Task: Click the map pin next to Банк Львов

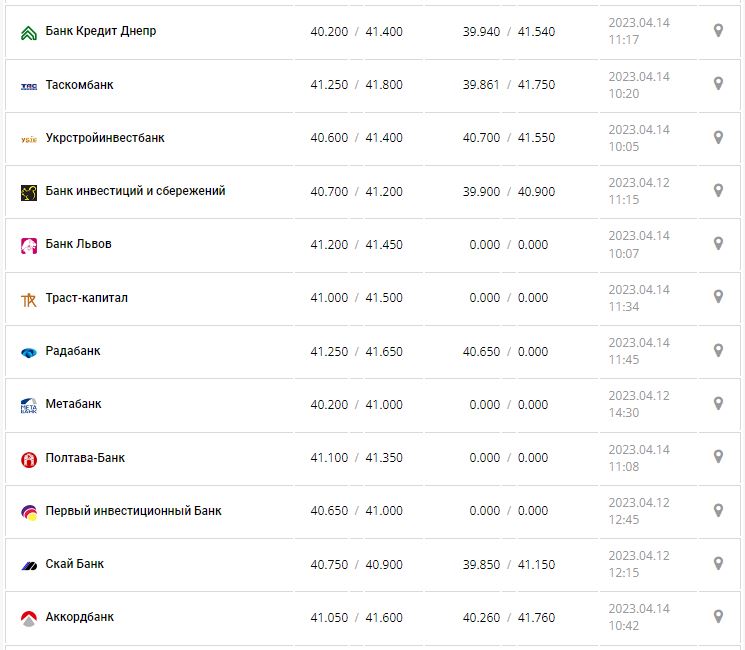Action: [x=718, y=243]
